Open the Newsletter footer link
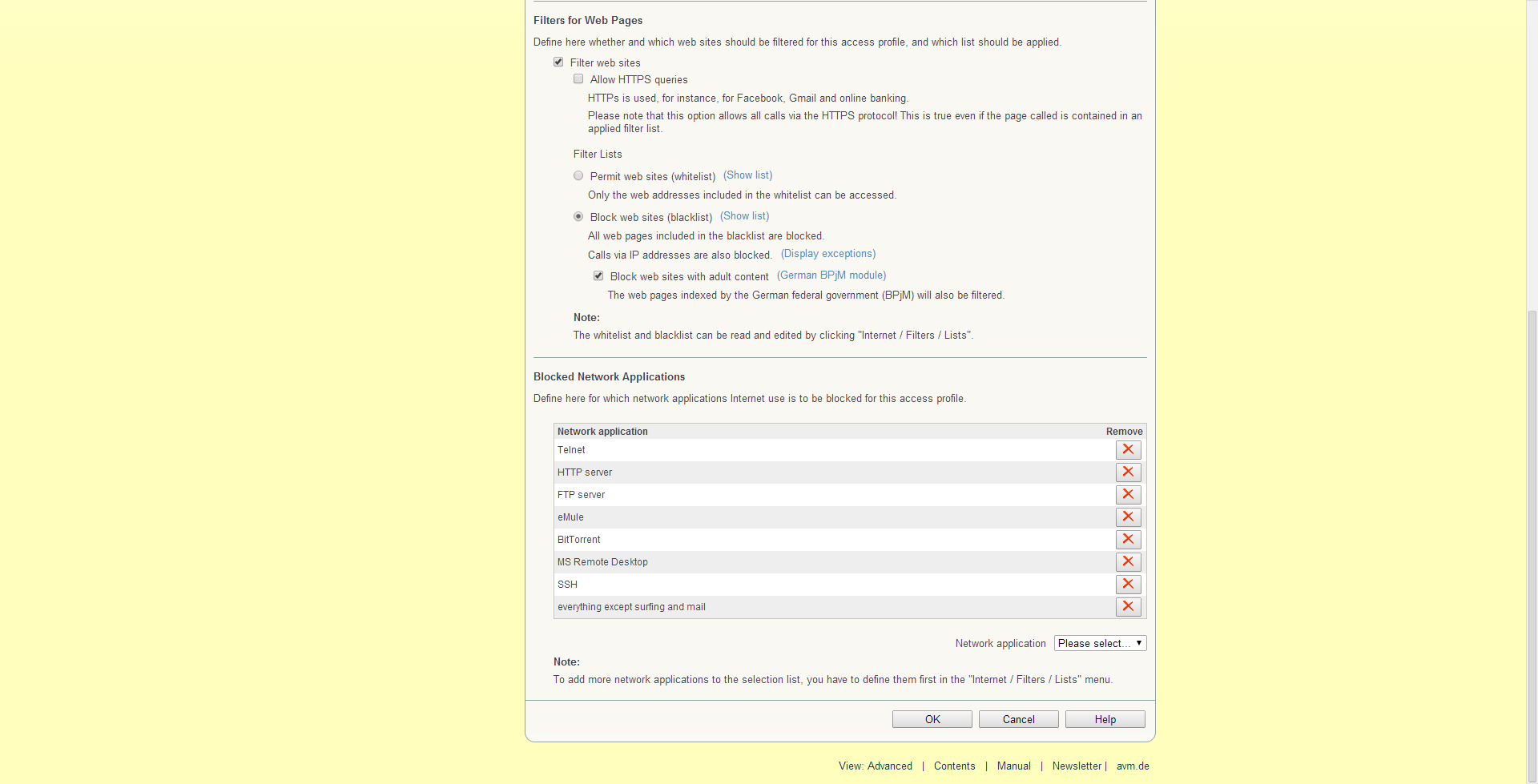 pos(1077,766)
